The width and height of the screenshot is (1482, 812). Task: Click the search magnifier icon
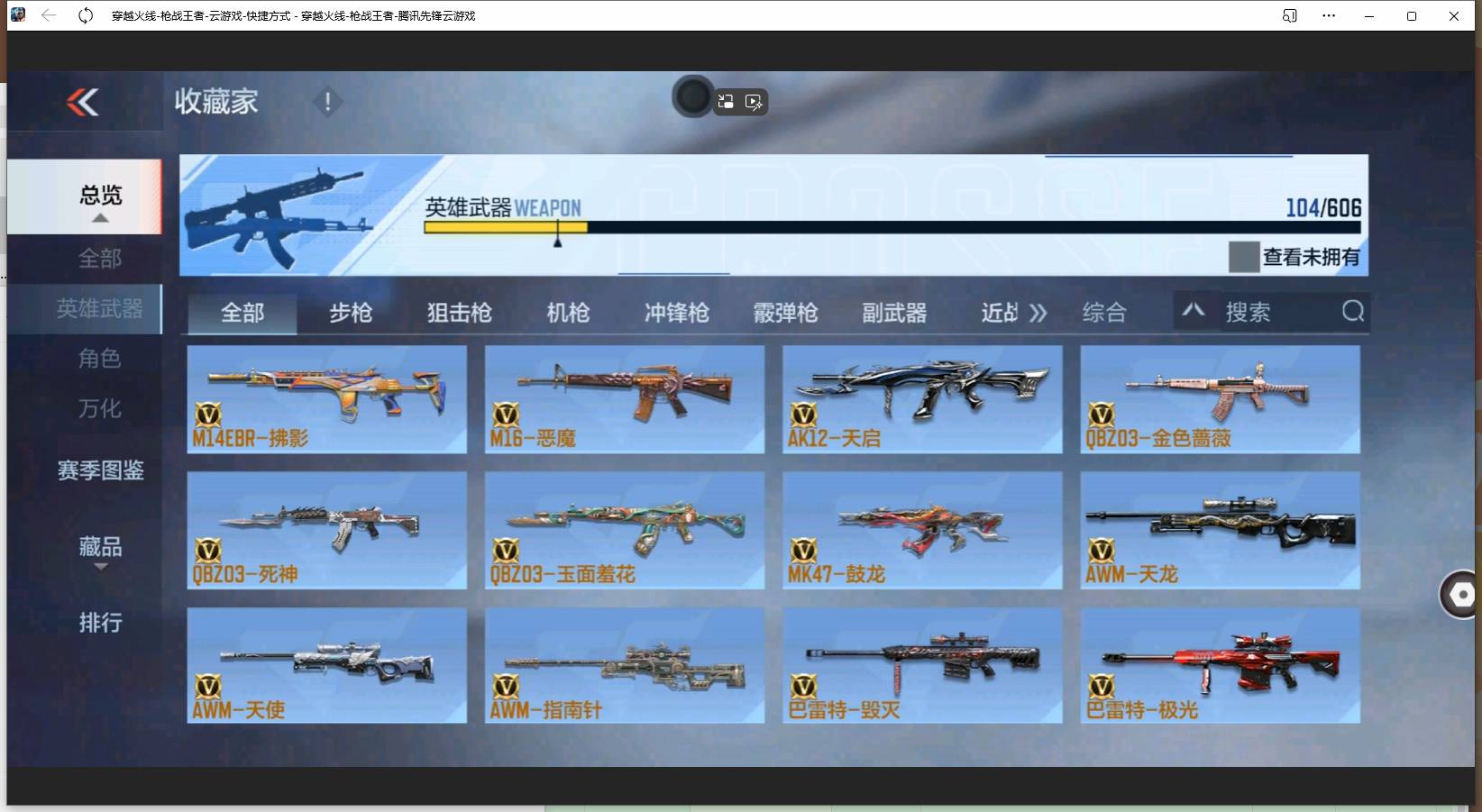coord(1352,312)
